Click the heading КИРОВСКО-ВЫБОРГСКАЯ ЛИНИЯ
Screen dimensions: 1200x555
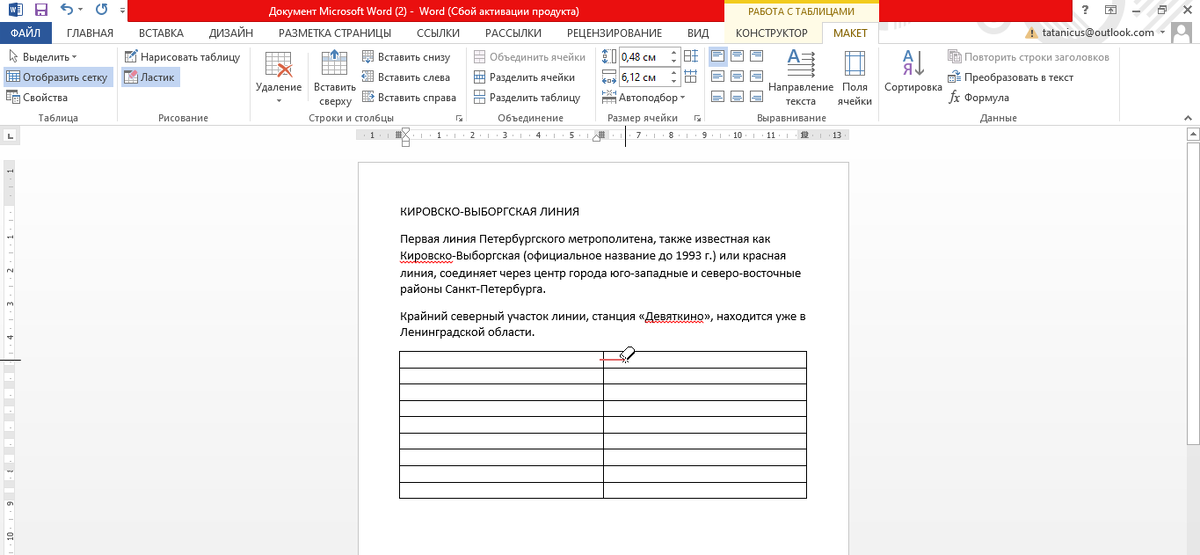point(489,212)
